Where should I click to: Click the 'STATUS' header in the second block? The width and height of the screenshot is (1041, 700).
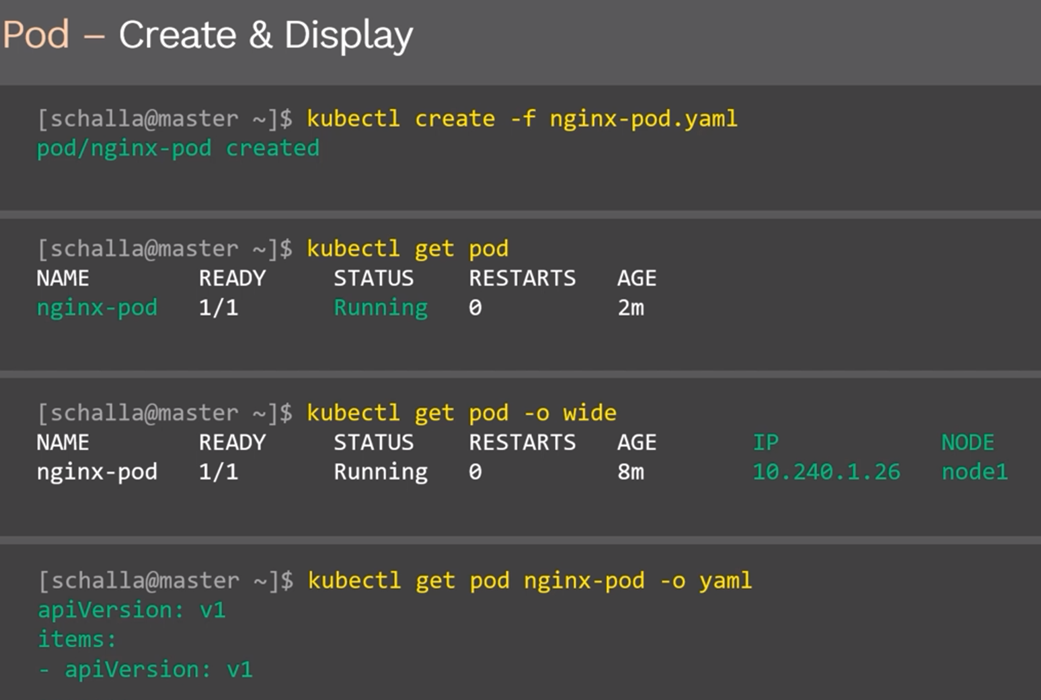click(x=374, y=278)
